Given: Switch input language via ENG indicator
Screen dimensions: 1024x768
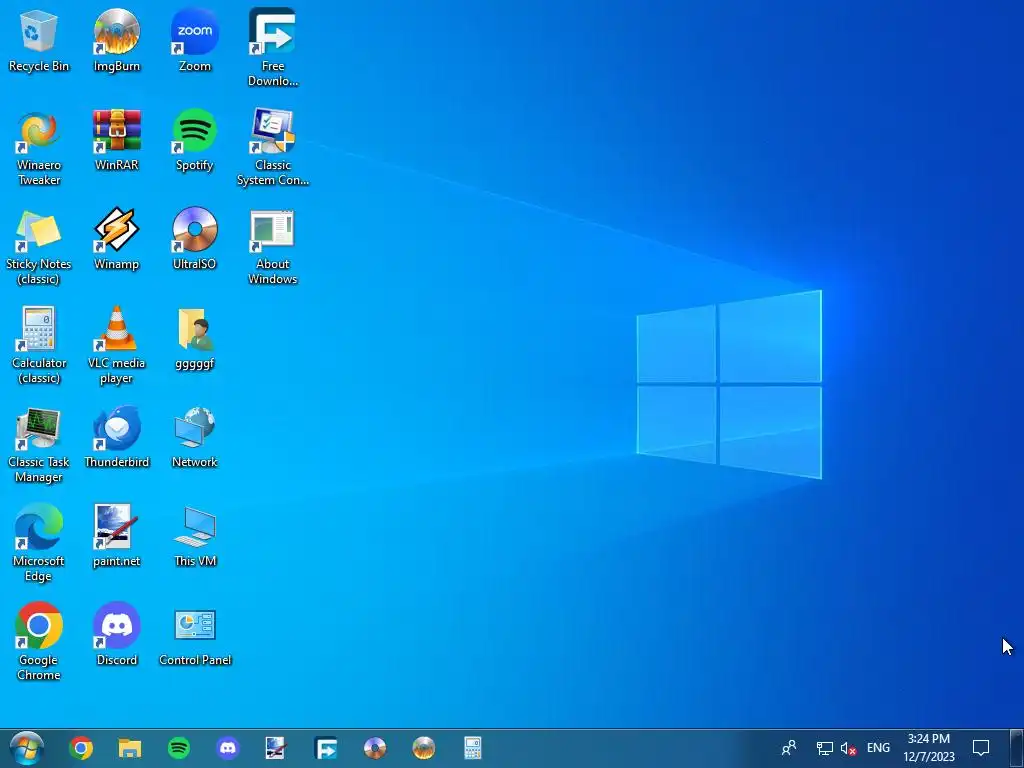Looking at the screenshot, I should click(878, 748).
